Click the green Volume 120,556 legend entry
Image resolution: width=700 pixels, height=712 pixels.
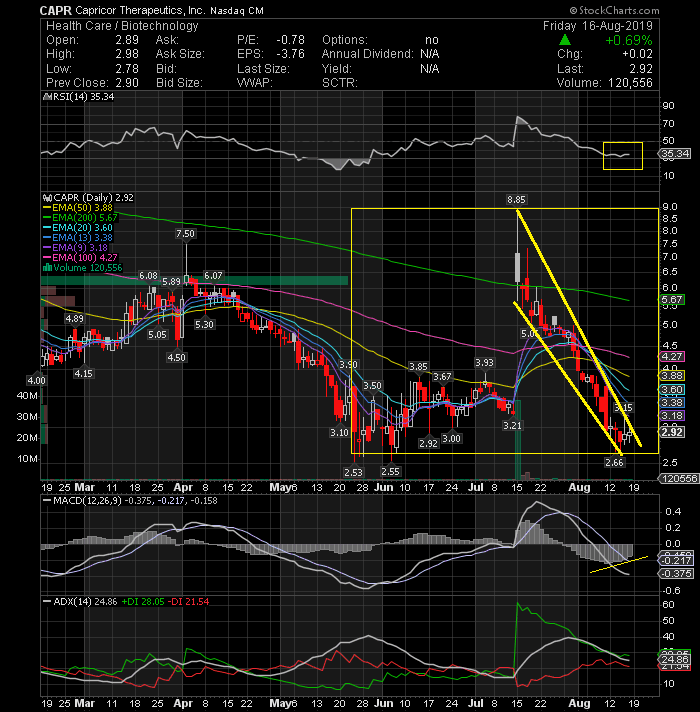[x=83, y=267]
